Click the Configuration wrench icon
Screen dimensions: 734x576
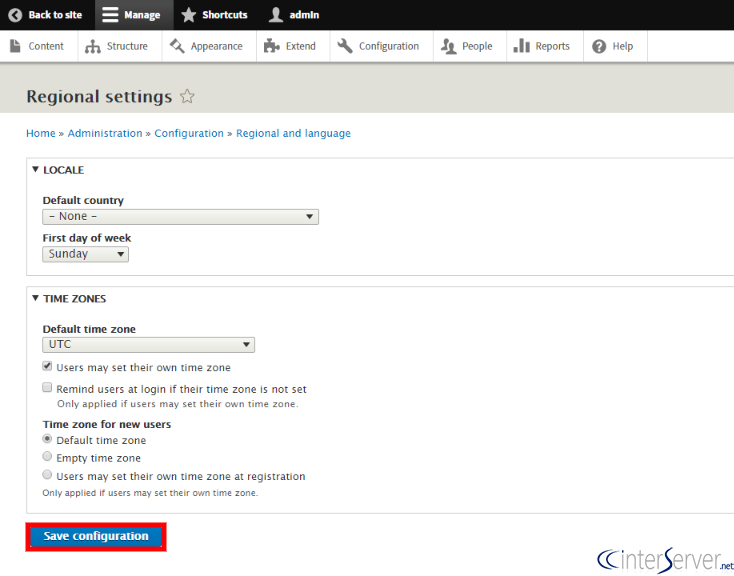345,46
